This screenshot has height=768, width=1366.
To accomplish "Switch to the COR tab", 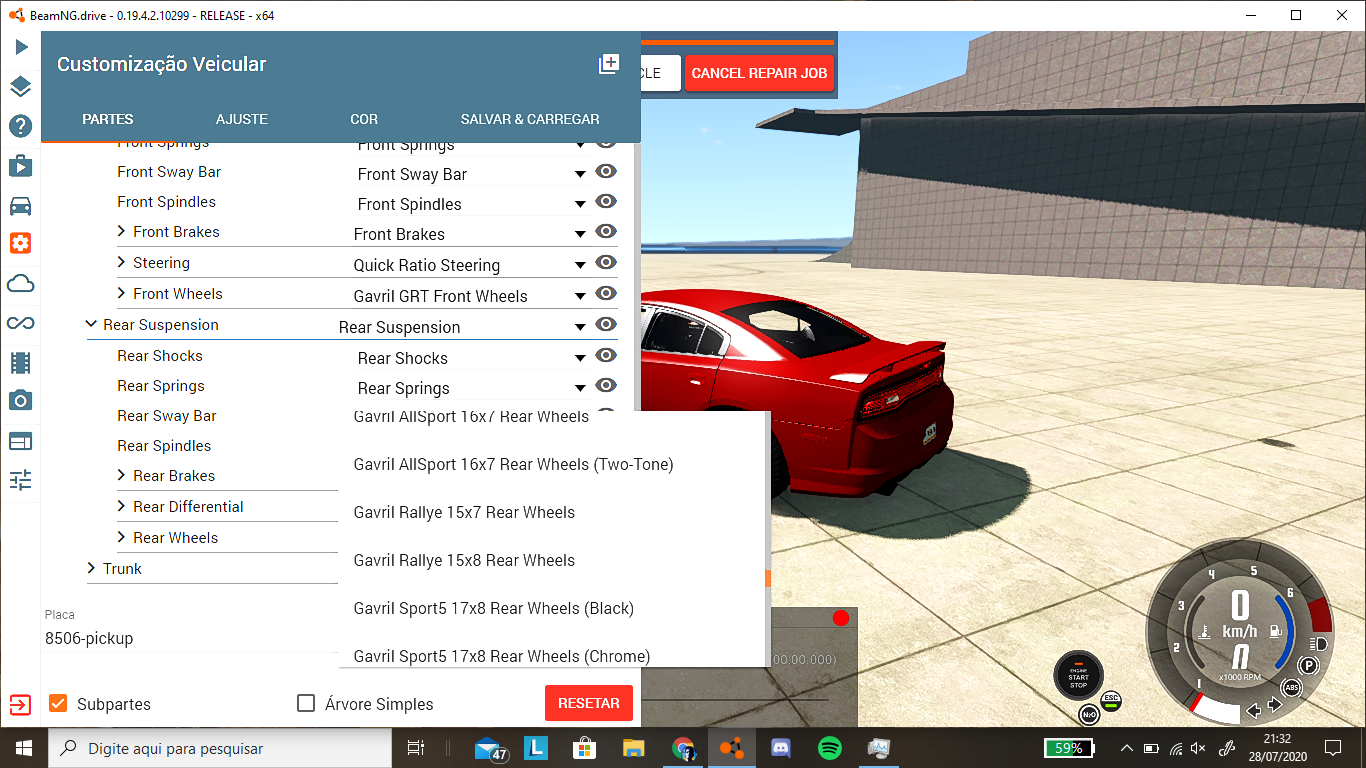I will tap(364, 119).
